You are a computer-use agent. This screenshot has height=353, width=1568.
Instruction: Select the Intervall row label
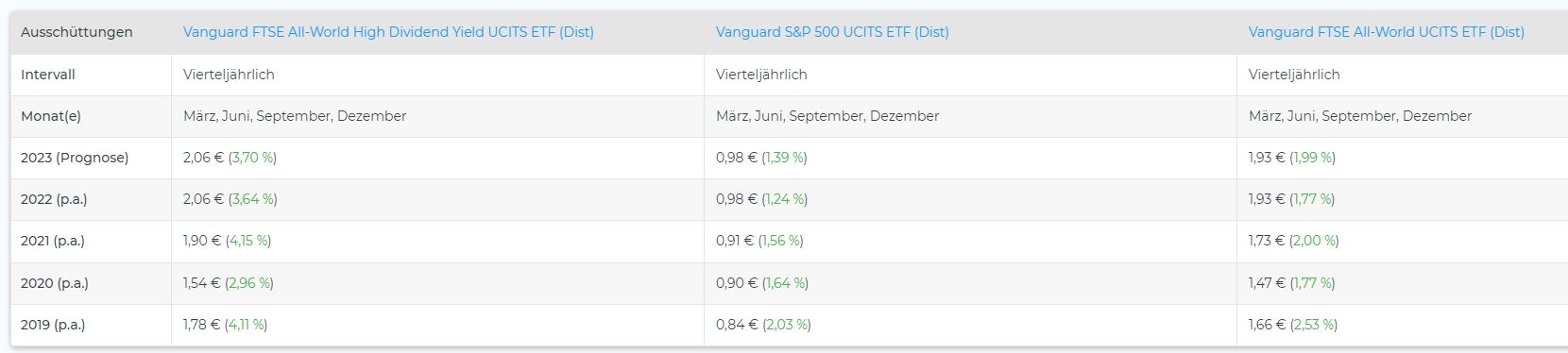click(x=48, y=75)
